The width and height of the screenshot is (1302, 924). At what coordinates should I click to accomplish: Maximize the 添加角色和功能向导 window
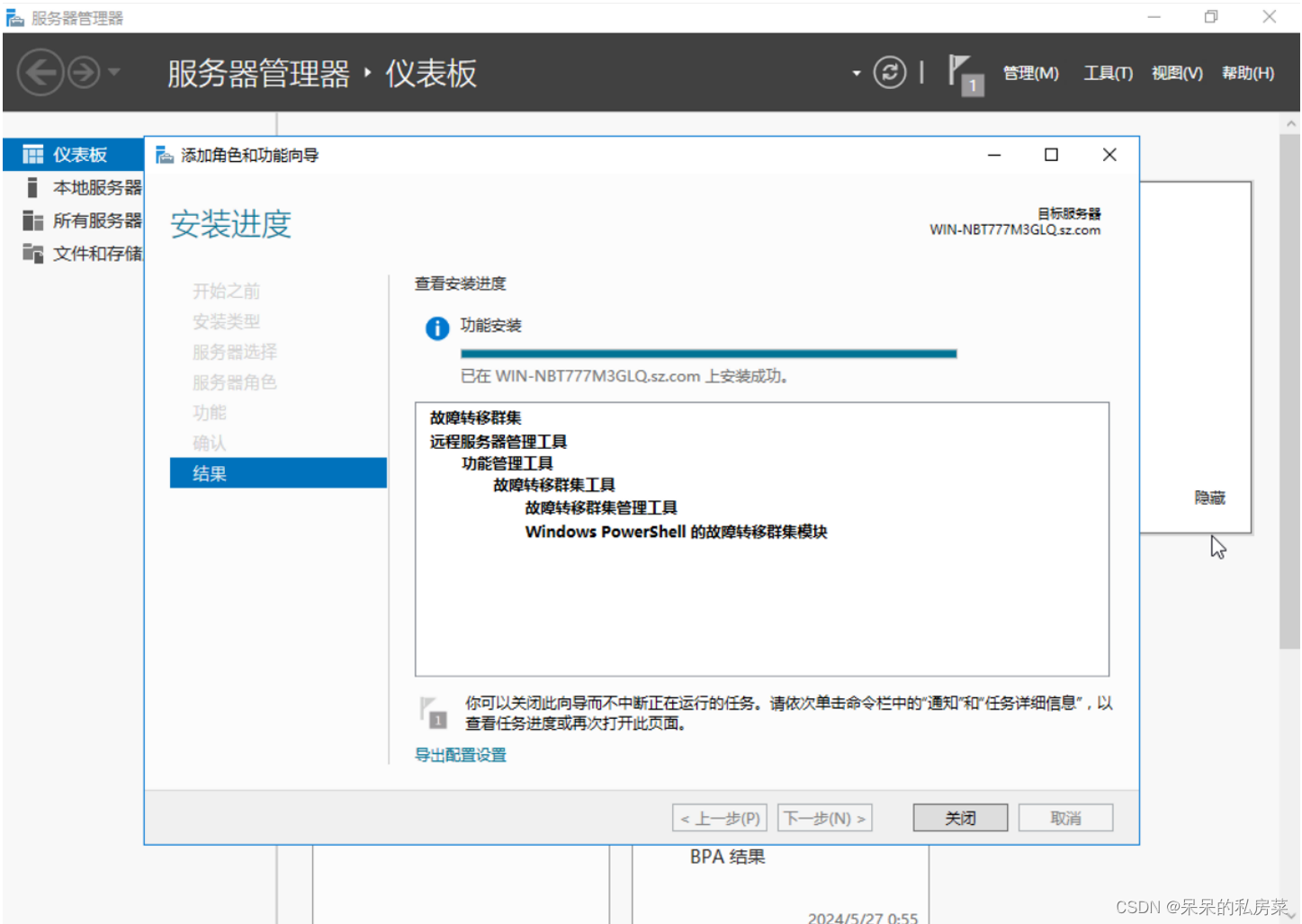click(x=1051, y=155)
